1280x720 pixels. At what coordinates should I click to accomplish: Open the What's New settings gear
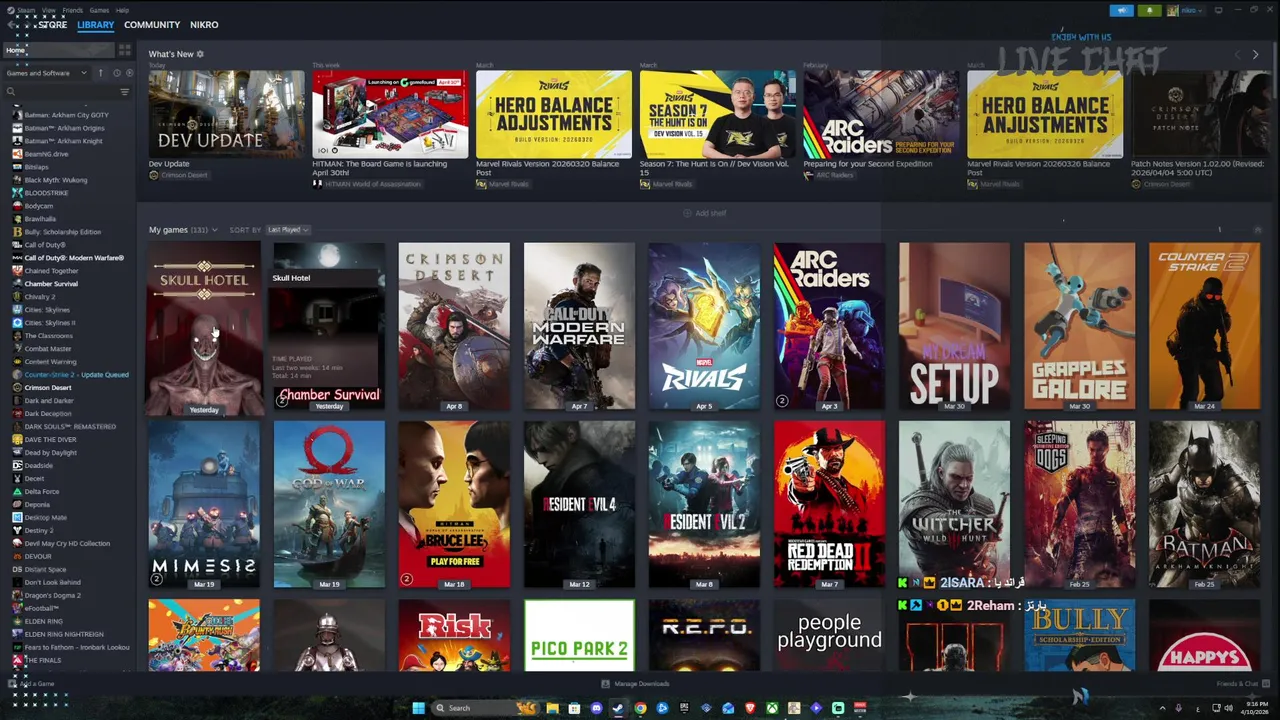[x=200, y=54]
